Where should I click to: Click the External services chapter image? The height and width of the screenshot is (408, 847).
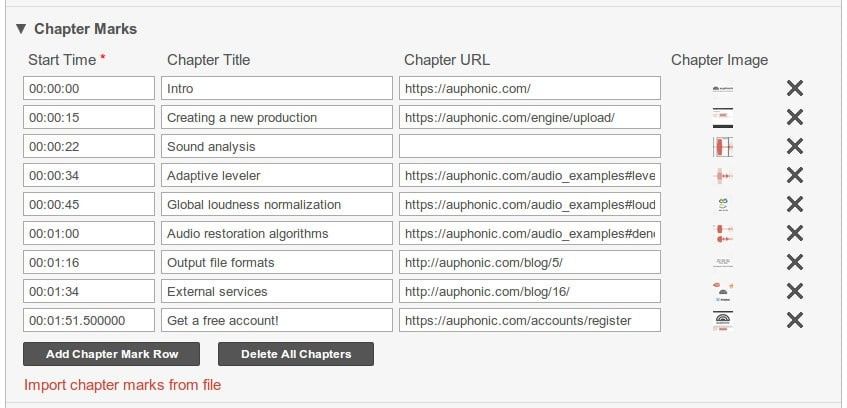pyautogui.click(x=723, y=291)
